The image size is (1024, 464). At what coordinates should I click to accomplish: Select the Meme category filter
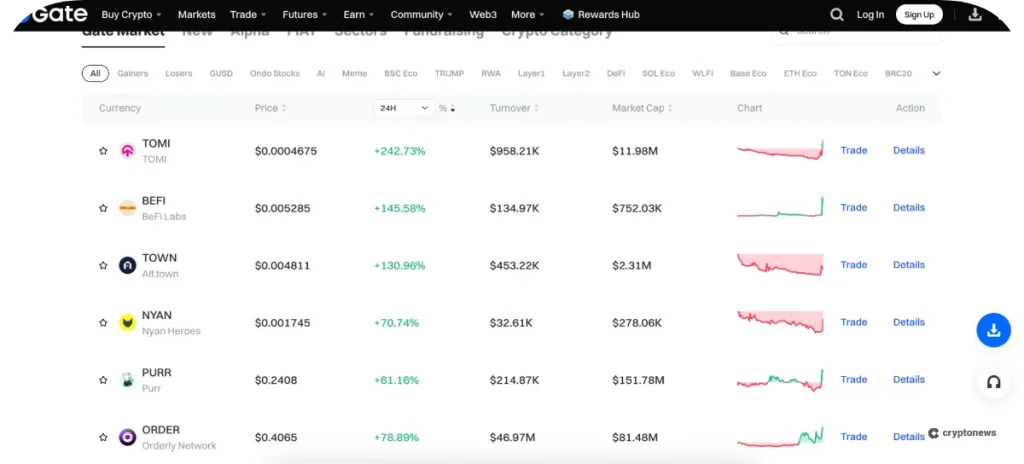point(355,73)
